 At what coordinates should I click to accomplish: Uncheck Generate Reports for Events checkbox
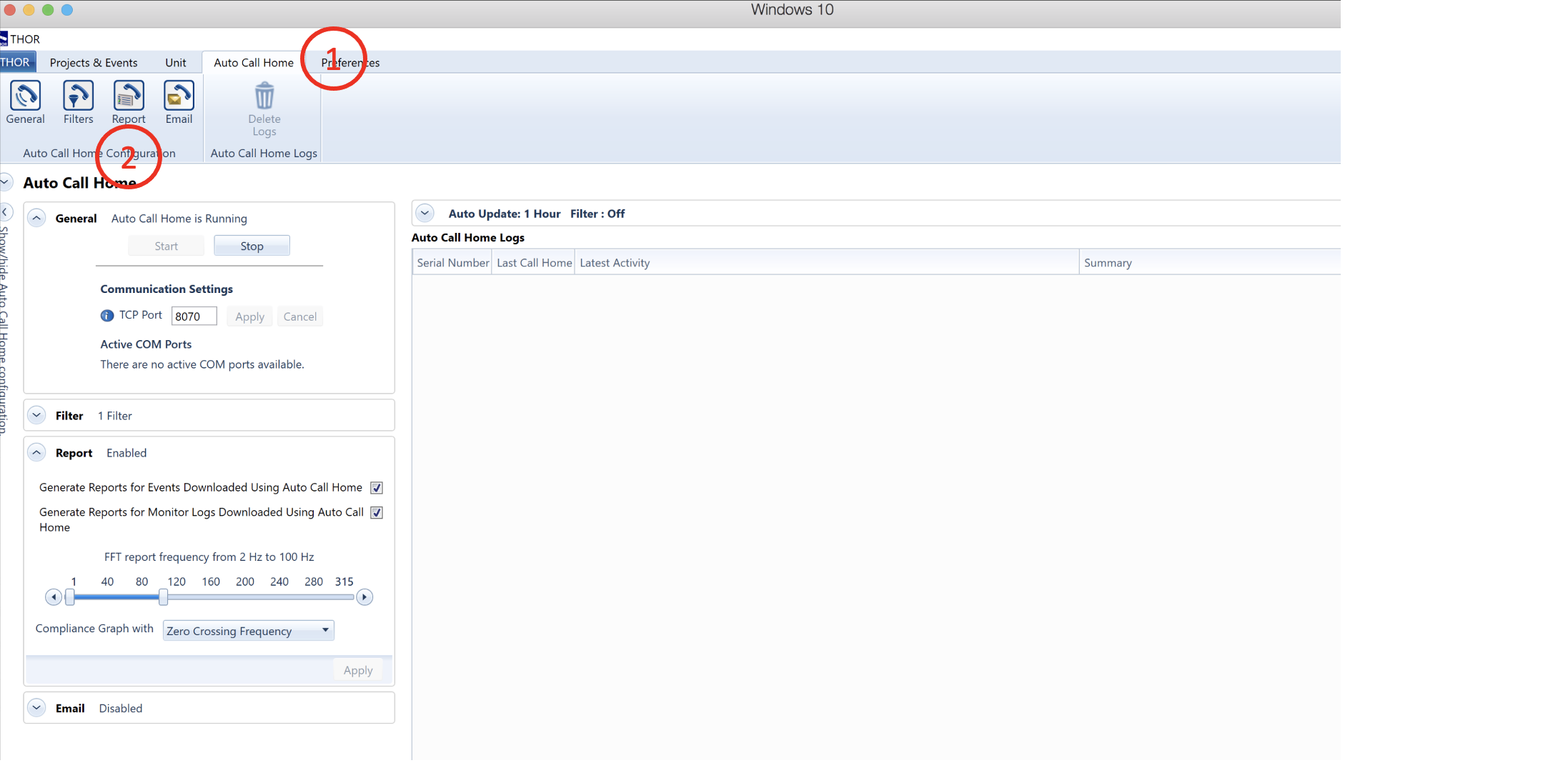377,488
